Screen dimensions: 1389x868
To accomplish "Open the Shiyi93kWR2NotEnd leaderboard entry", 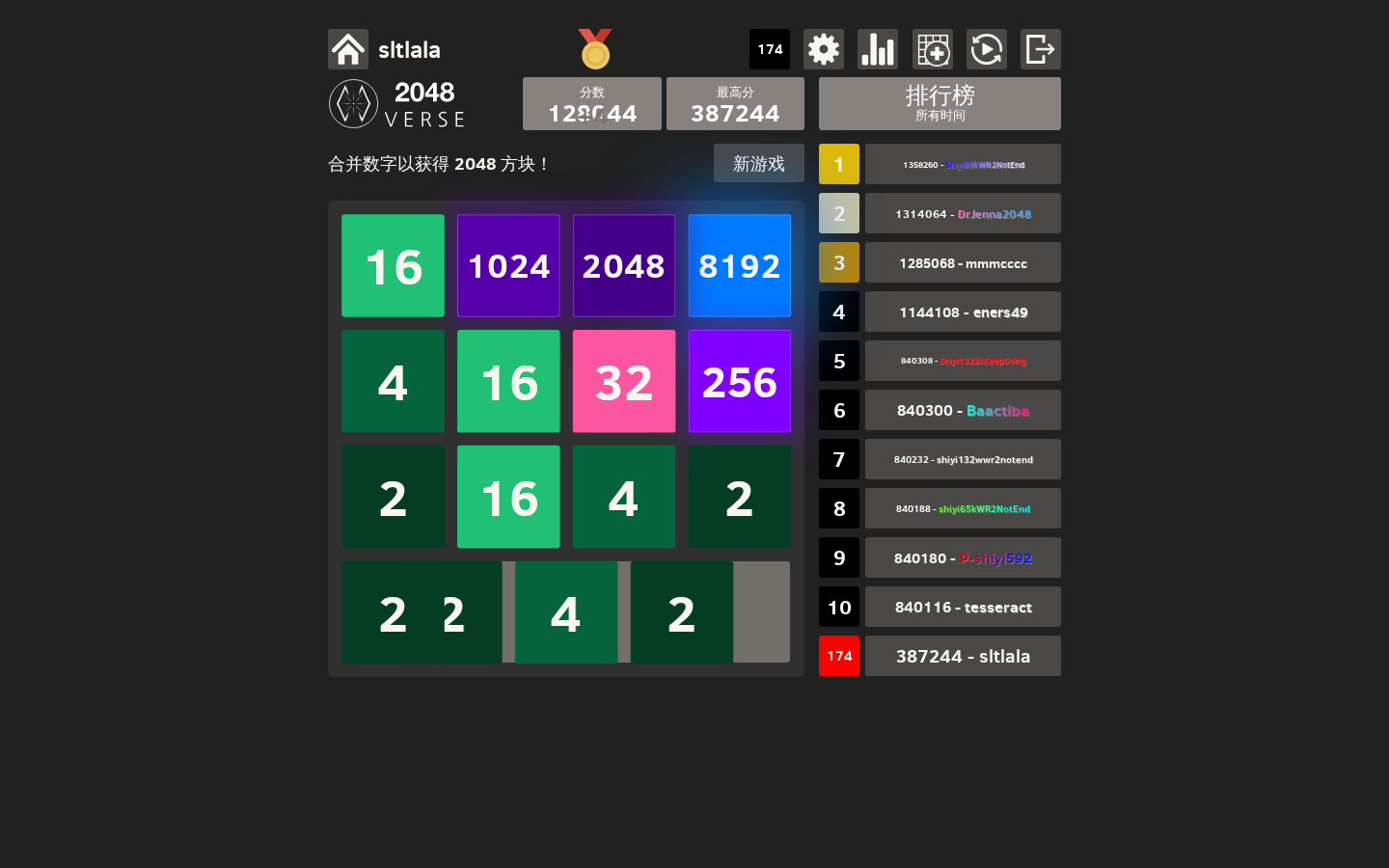I will 963,164.
